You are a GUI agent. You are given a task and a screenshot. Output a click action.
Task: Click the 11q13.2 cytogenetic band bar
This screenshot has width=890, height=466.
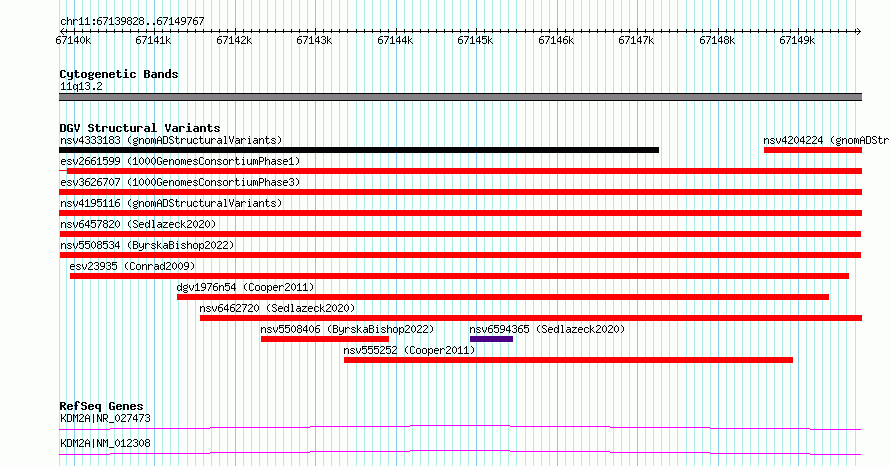[460, 97]
